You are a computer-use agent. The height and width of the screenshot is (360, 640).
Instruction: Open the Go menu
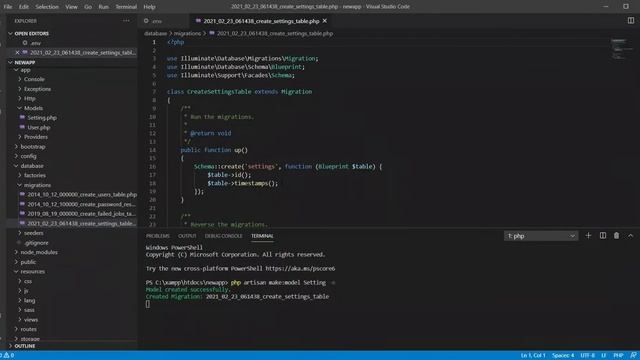(88, 7)
